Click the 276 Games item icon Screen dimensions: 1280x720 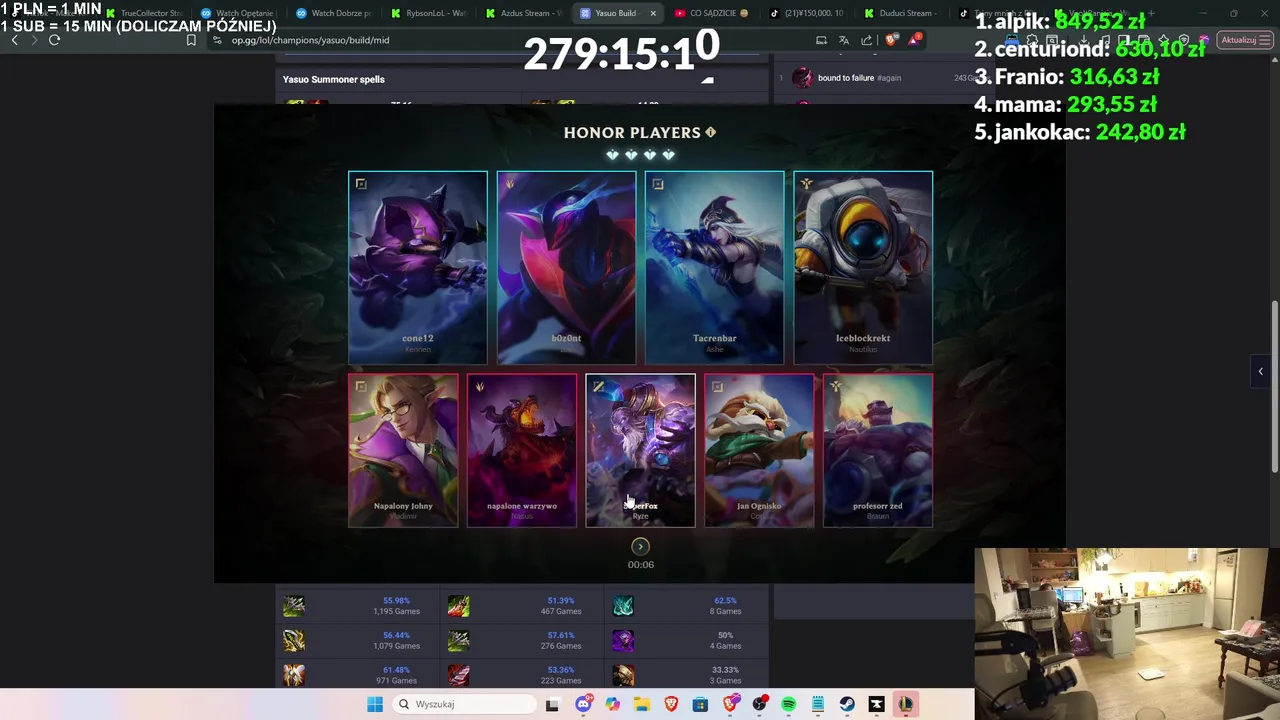click(459, 640)
